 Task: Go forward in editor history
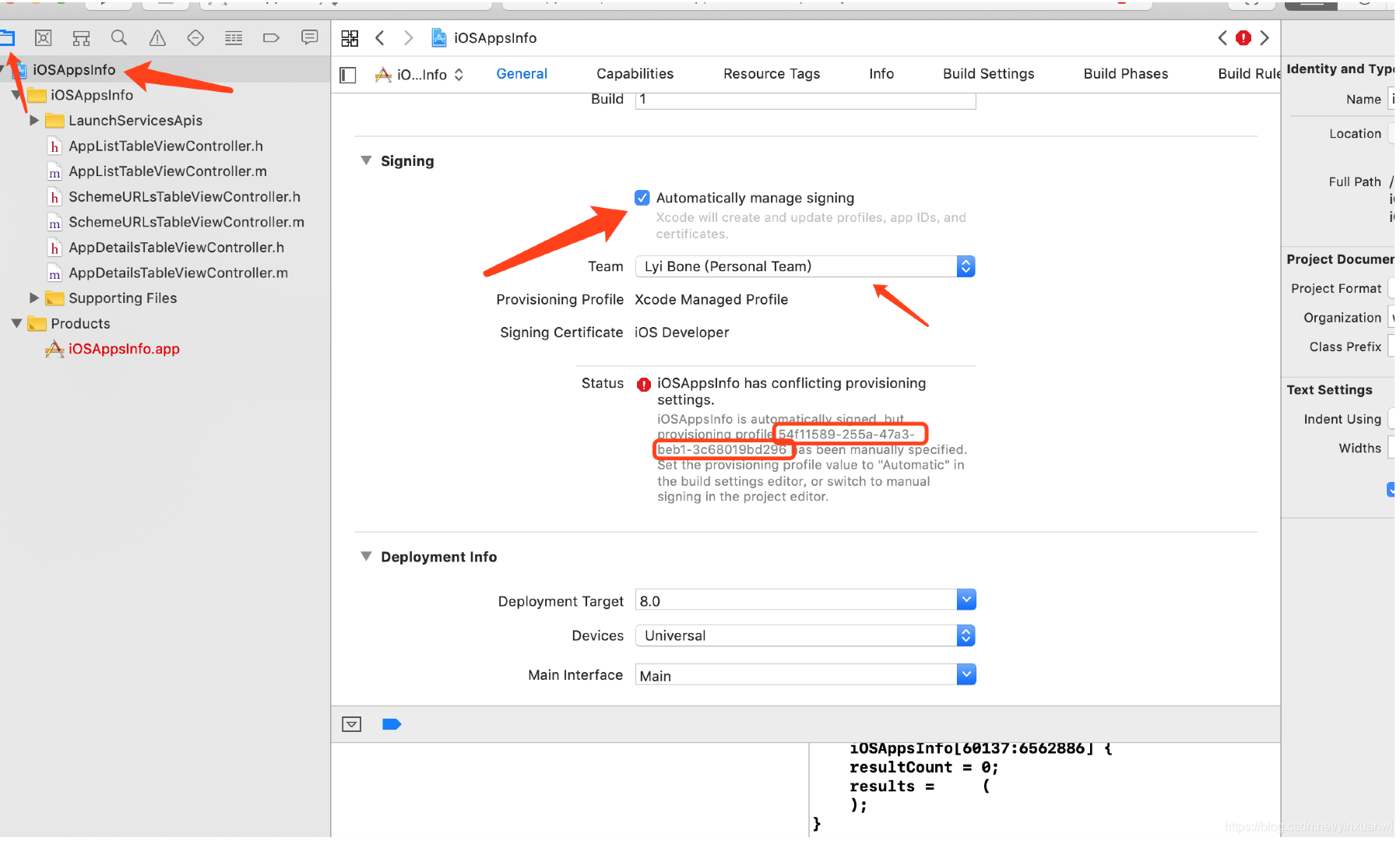pos(408,37)
